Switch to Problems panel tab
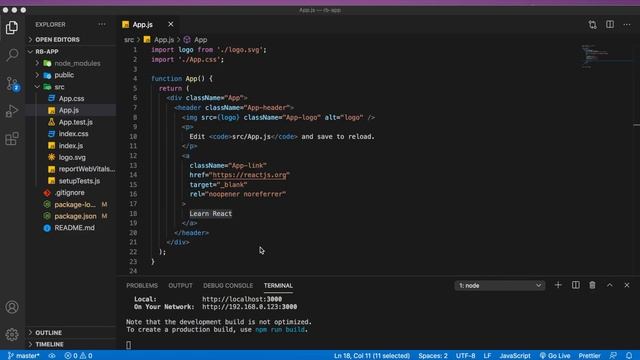 coord(142,285)
